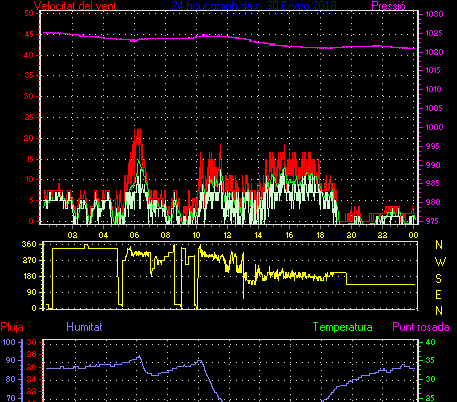
Task: Click the 1030 pressure scale value
Action: 434,14
